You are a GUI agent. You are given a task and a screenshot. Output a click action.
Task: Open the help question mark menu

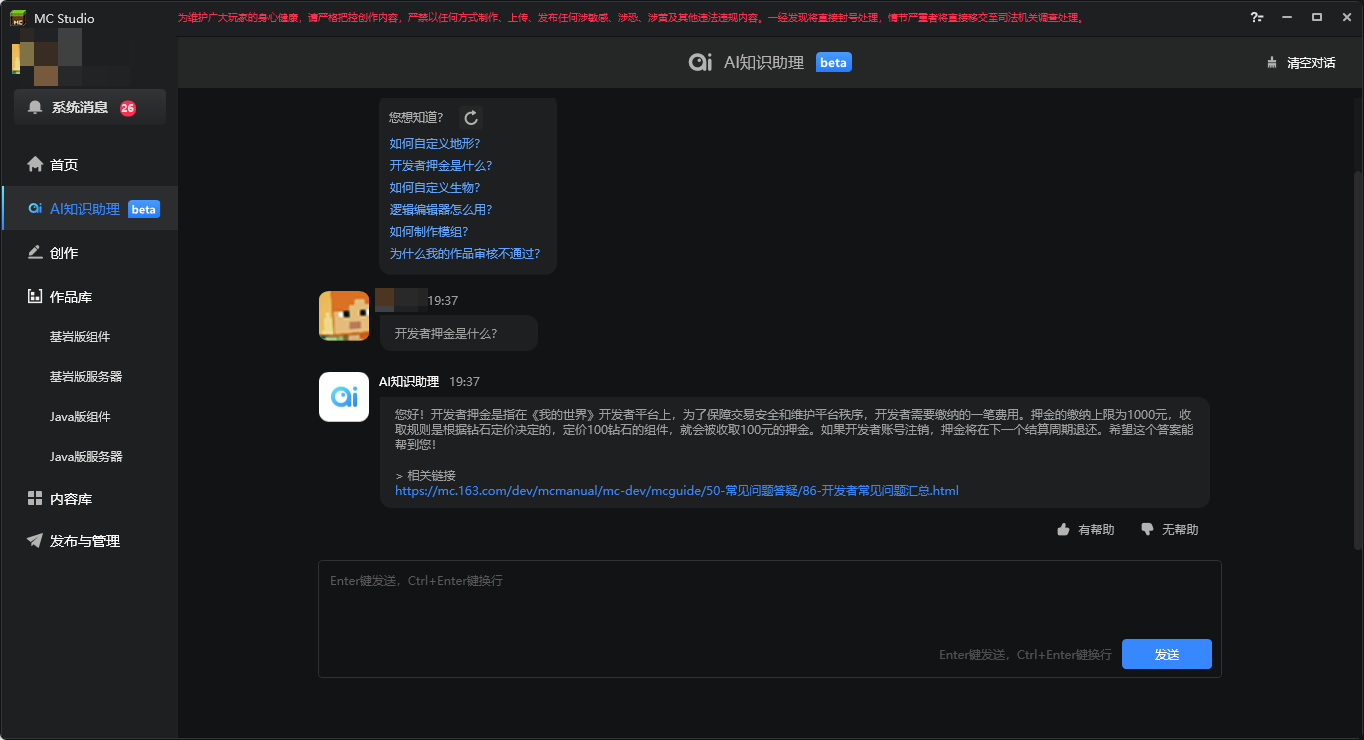click(x=1256, y=17)
